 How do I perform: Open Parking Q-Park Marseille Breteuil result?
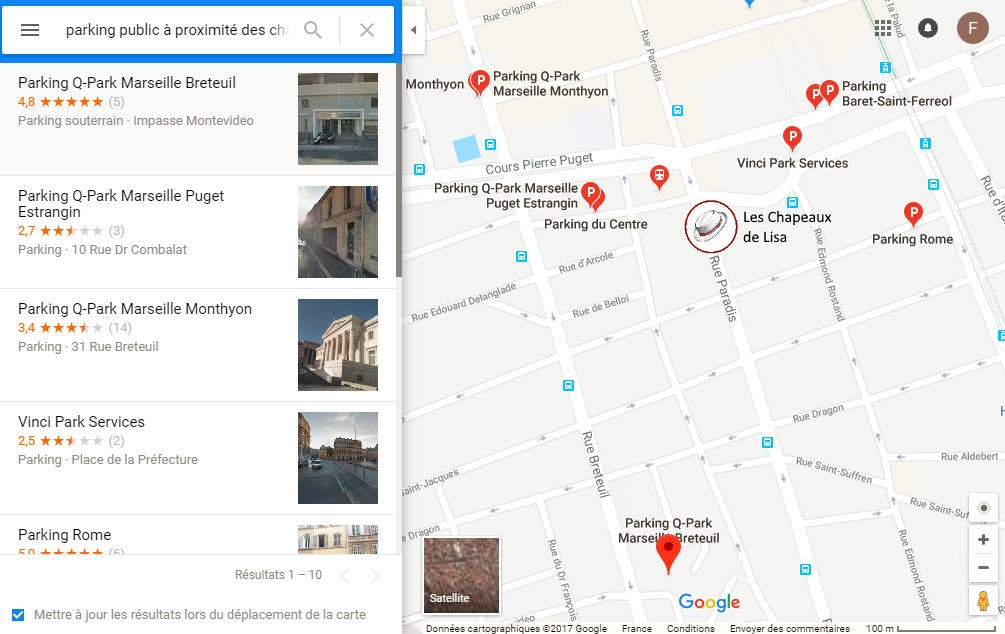click(x=198, y=119)
